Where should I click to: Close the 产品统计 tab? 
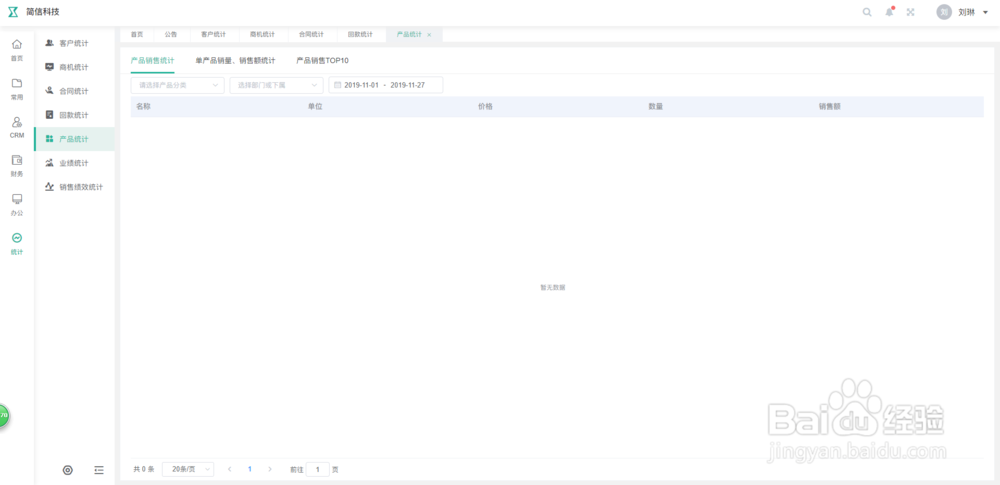[x=429, y=34]
